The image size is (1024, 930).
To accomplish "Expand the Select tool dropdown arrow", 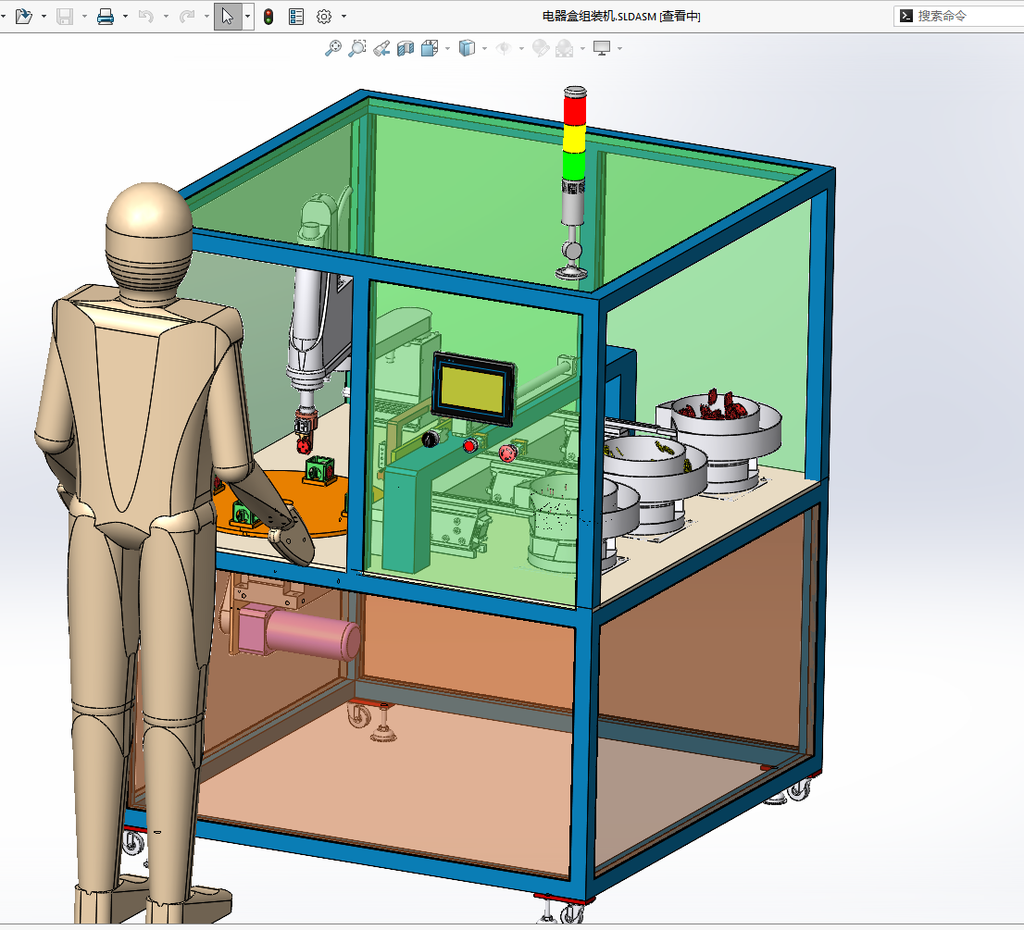I will click(x=248, y=16).
